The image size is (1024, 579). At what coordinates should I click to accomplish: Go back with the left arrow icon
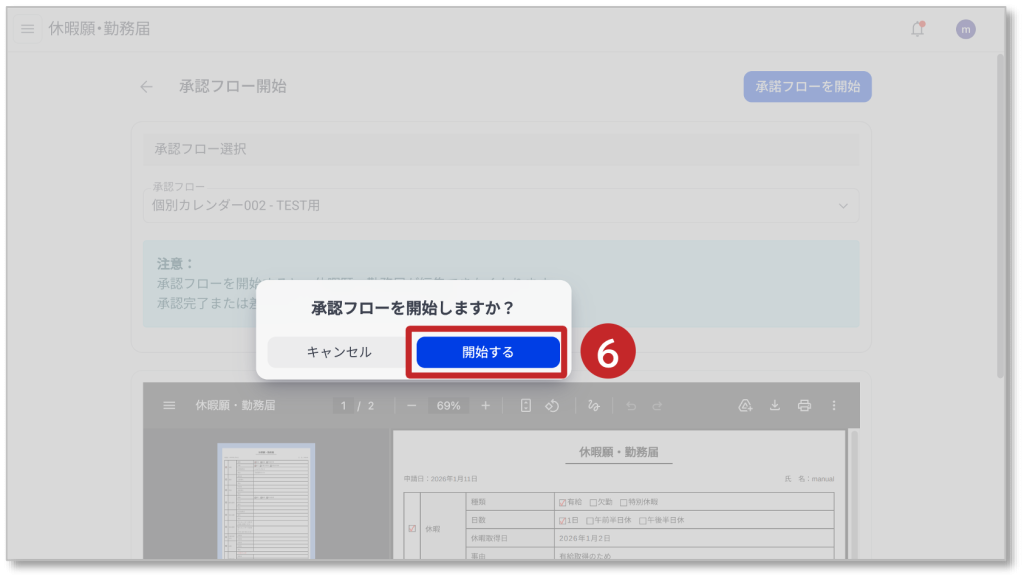(x=147, y=87)
